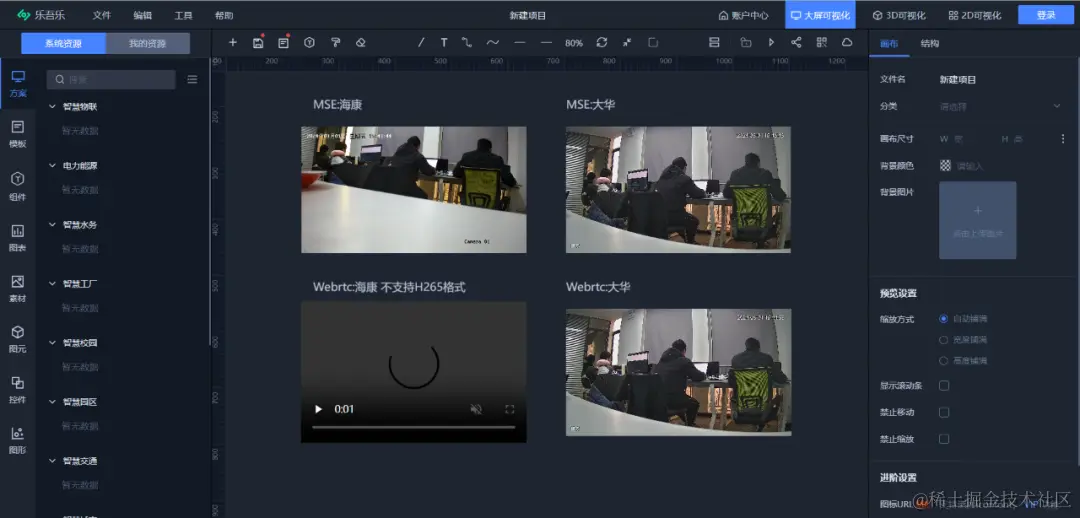Select the polyline connector tool icon
Image resolution: width=1080 pixels, height=518 pixels.
point(467,43)
